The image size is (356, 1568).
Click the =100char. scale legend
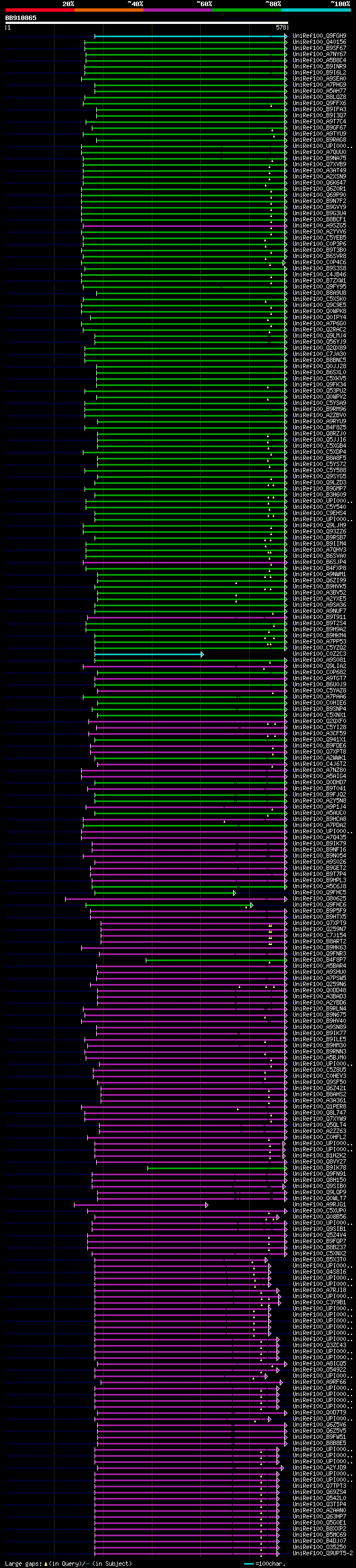pyautogui.click(x=265, y=1563)
